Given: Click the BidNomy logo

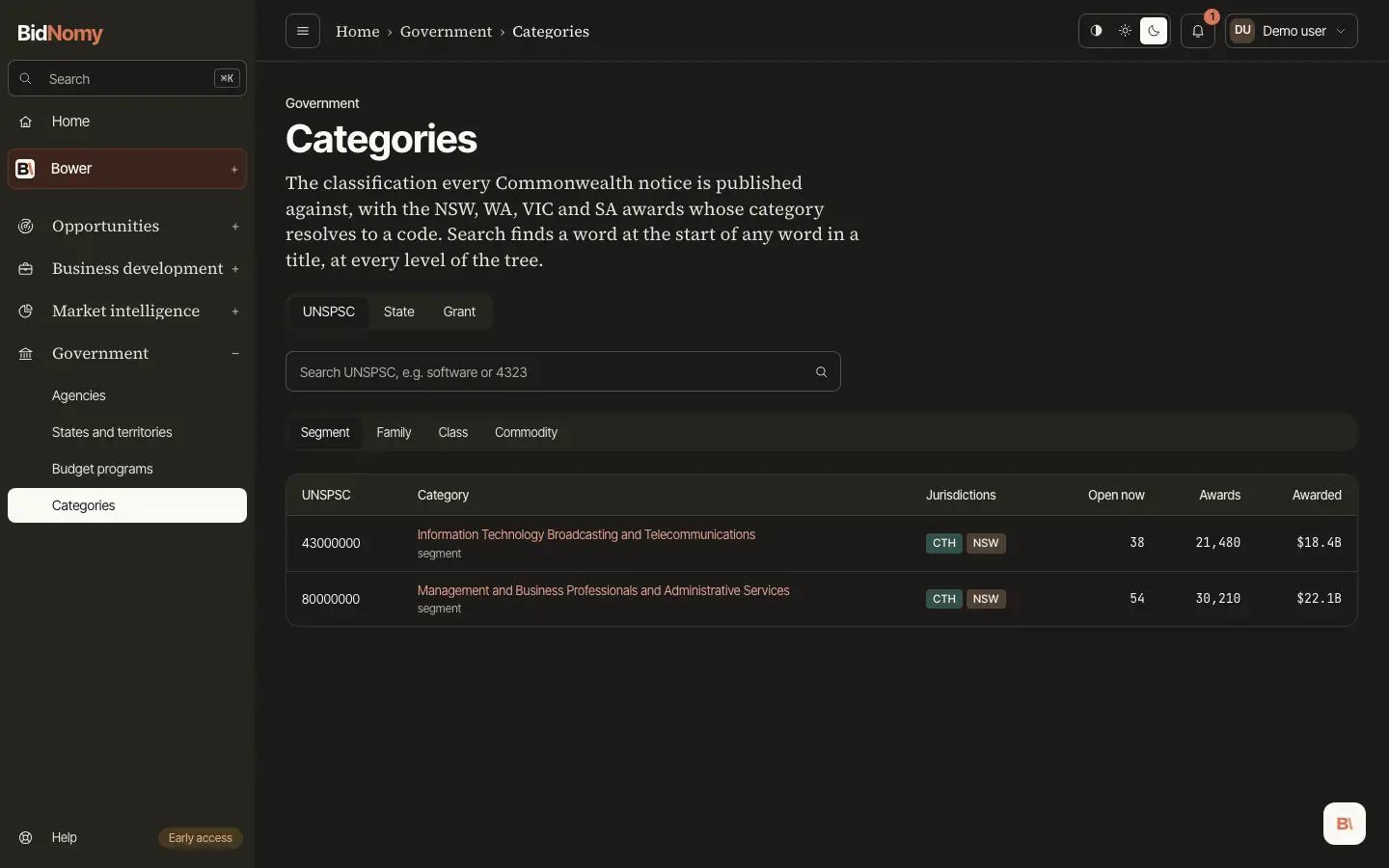Looking at the screenshot, I should click(60, 33).
